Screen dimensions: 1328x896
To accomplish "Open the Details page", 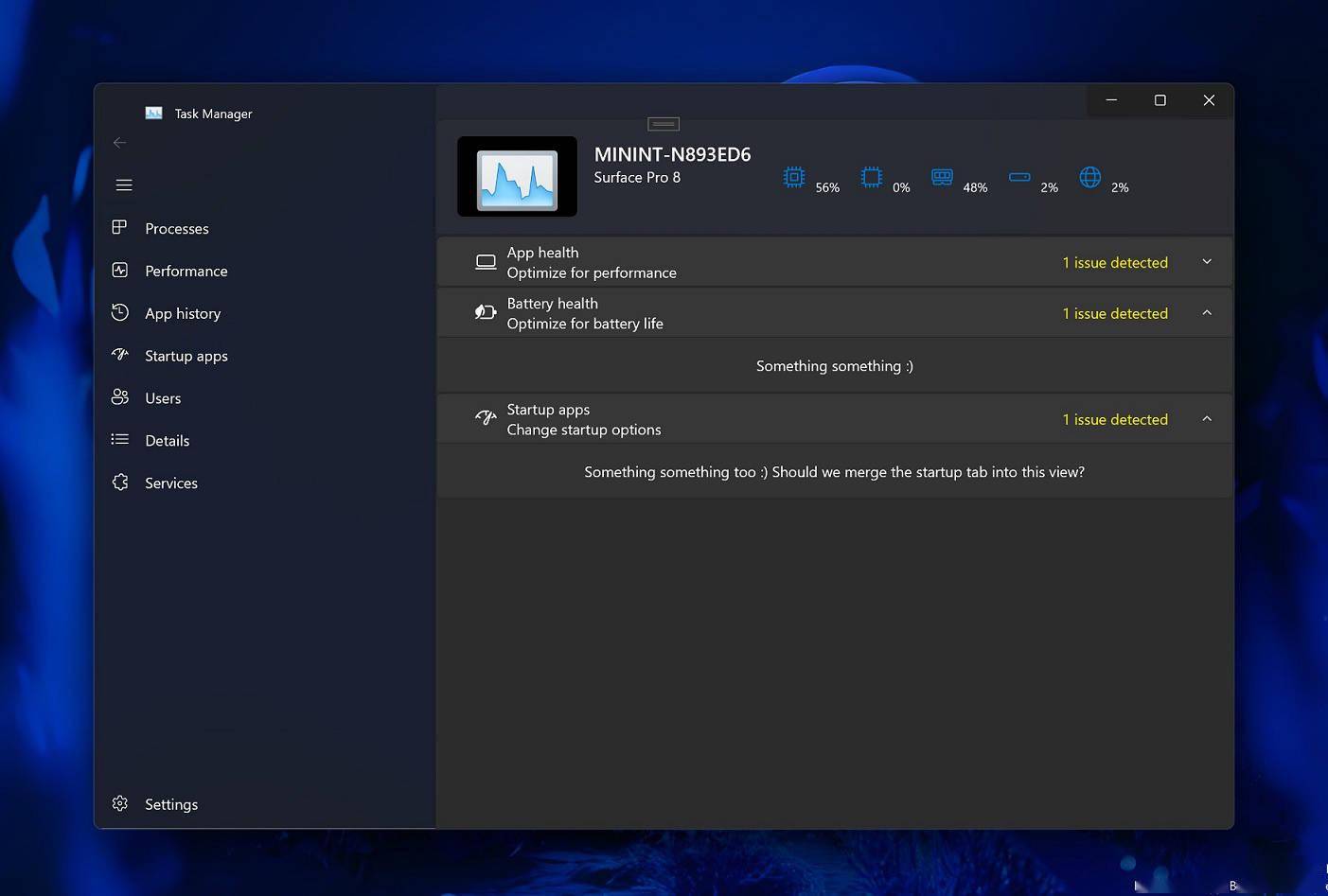I will click(x=167, y=440).
